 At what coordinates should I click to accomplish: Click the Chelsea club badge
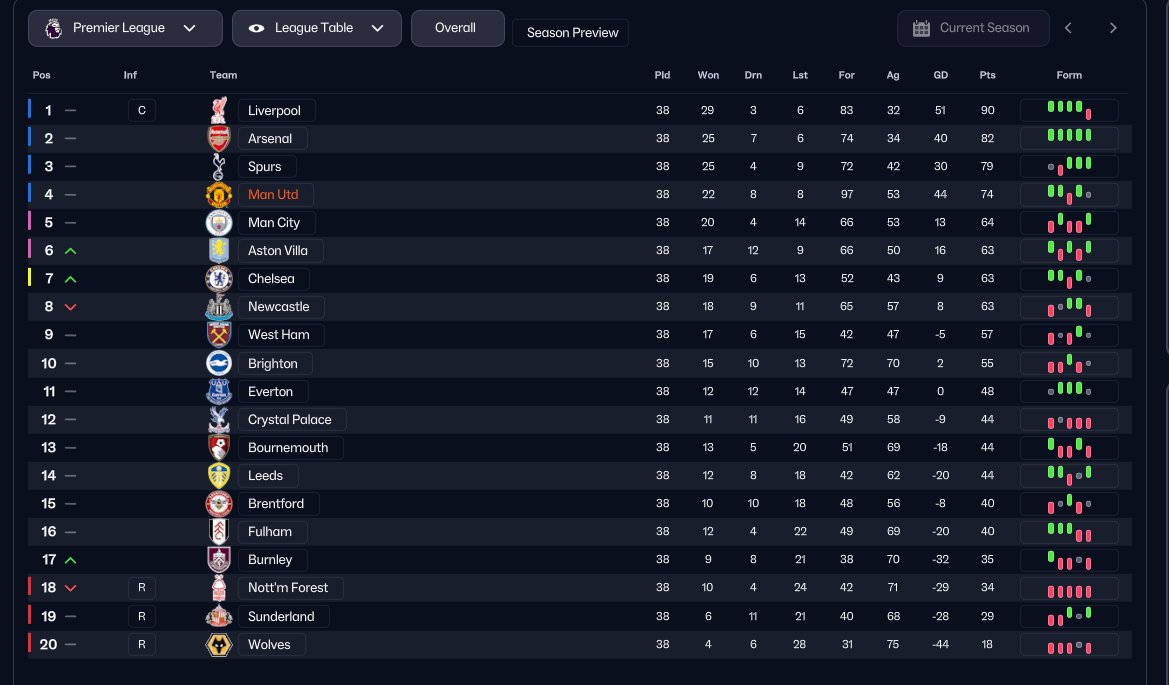(218, 279)
